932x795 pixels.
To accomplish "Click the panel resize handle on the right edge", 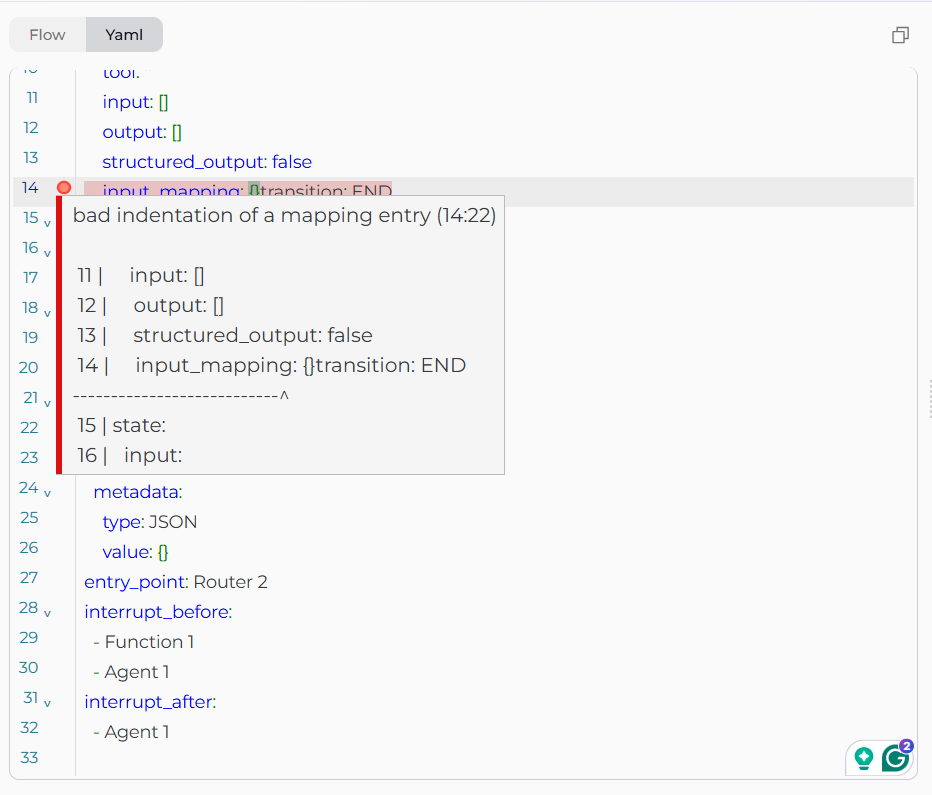I will click(x=928, y=397).
